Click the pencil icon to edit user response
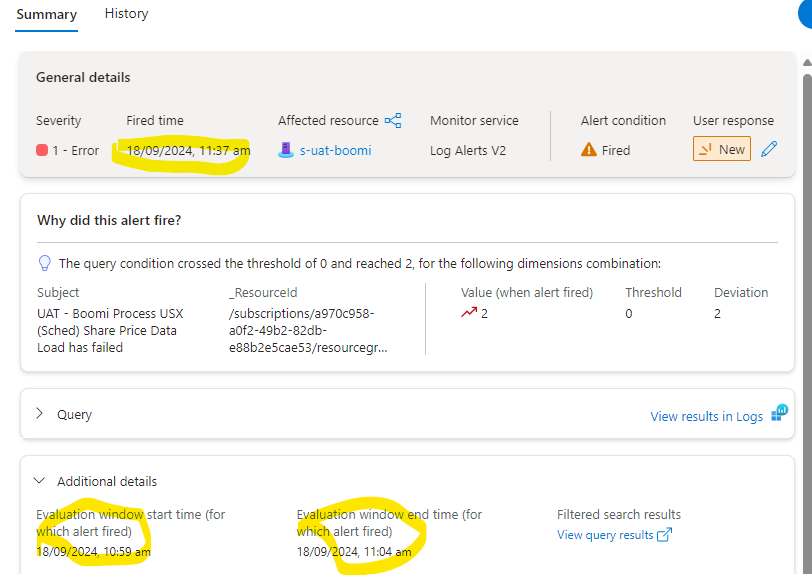 (x=769, y=148)
